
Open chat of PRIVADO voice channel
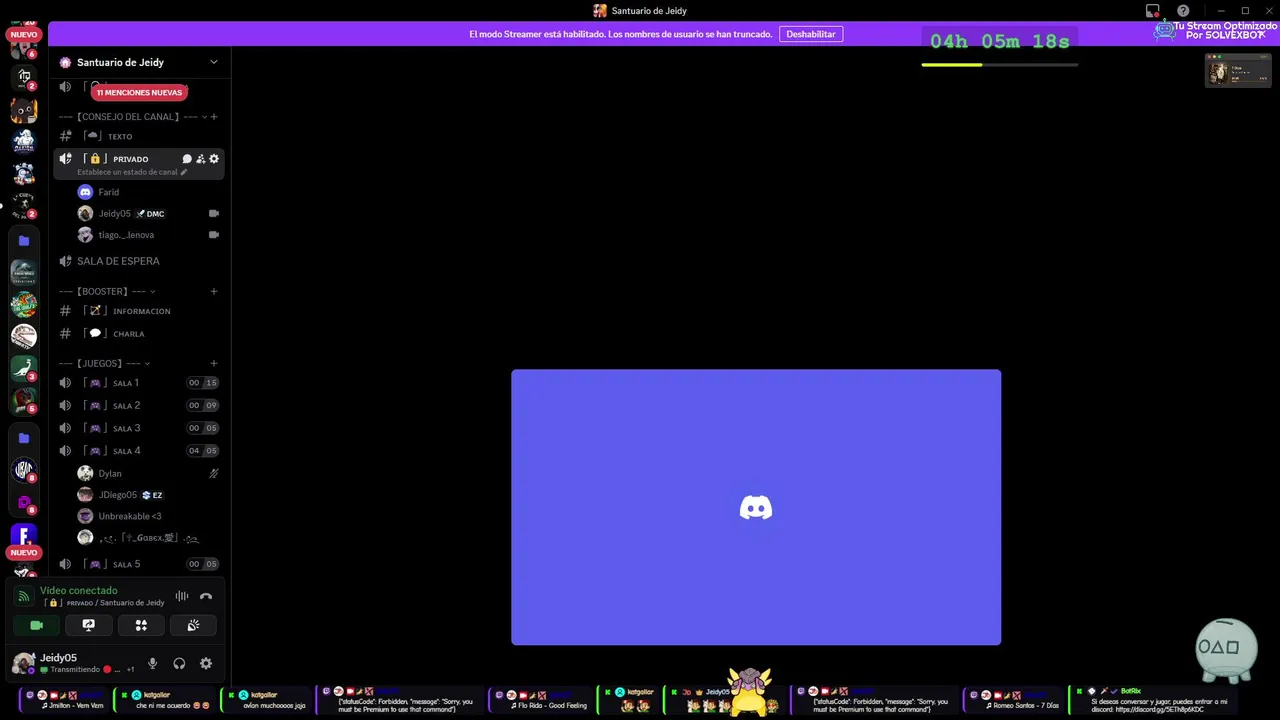pyautogui.click(x=187, y=159)
